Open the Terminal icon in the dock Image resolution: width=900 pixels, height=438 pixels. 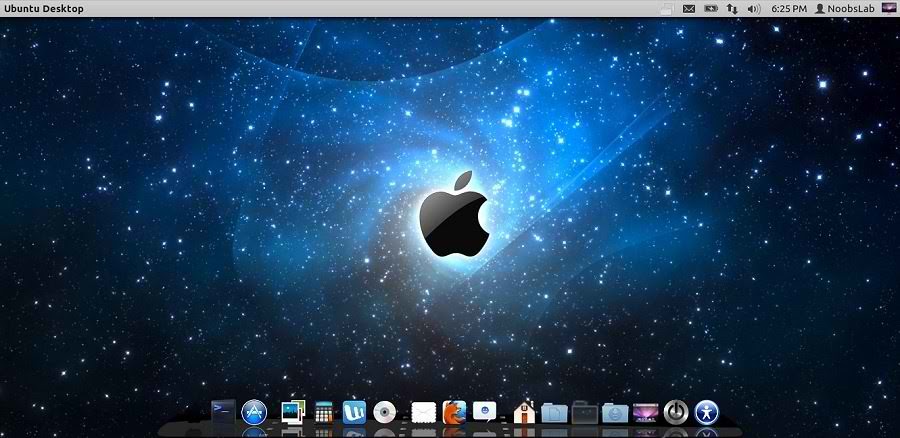pos(223,412)
